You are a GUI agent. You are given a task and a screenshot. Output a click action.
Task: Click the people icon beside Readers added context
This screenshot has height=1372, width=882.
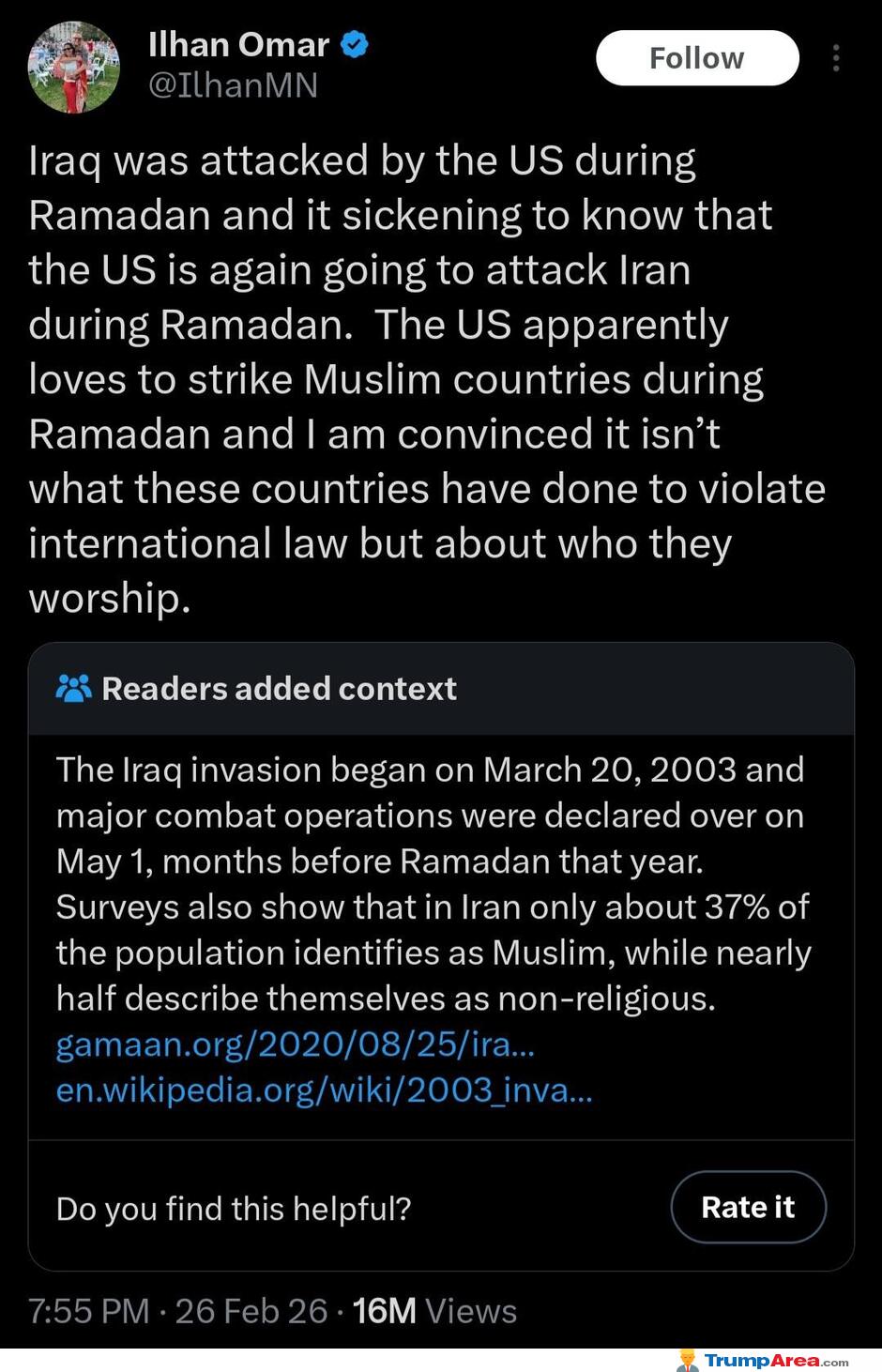(73, 688)
